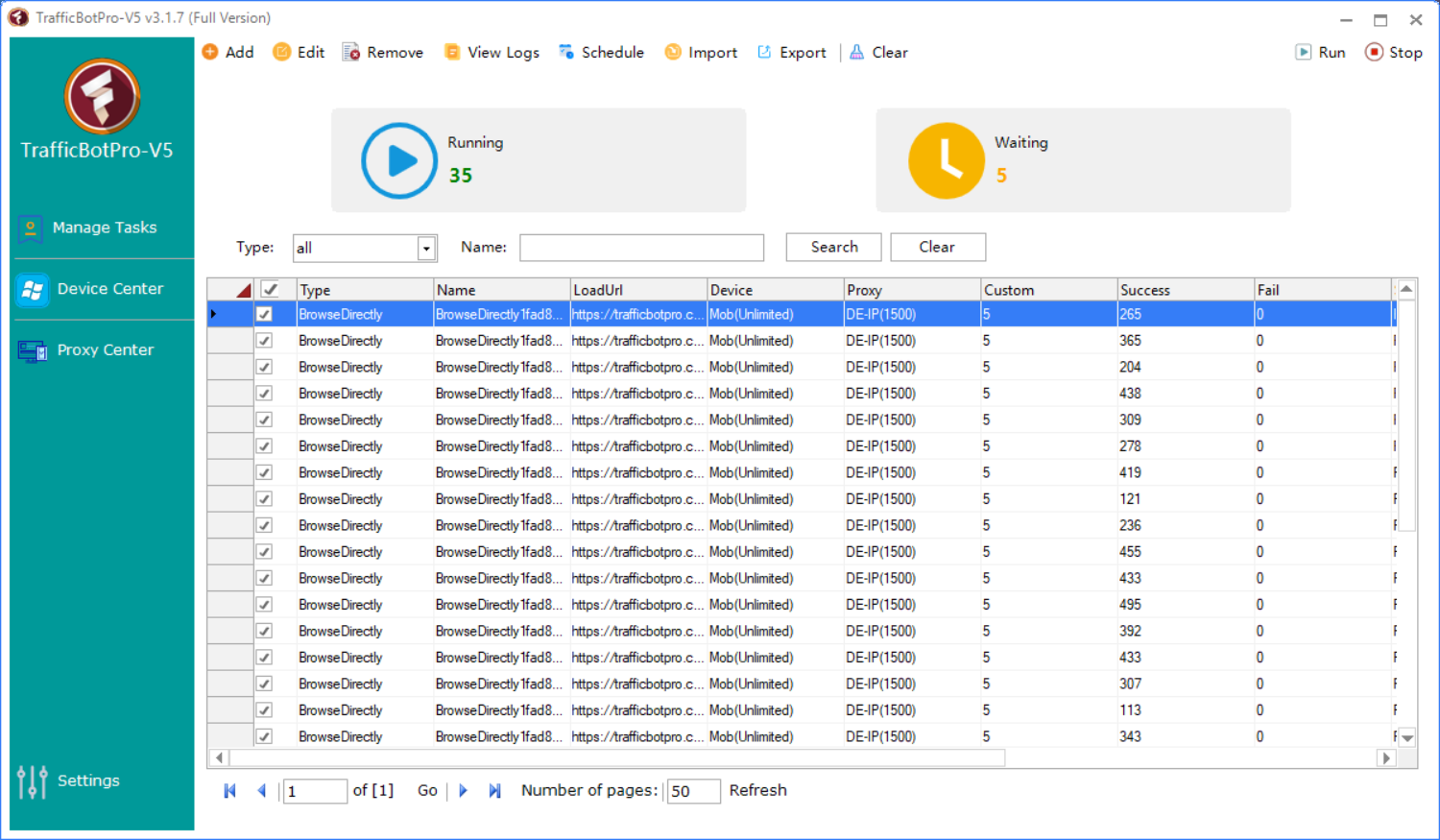
Task: Open the Schedule tool
Action: click(601, 52)
